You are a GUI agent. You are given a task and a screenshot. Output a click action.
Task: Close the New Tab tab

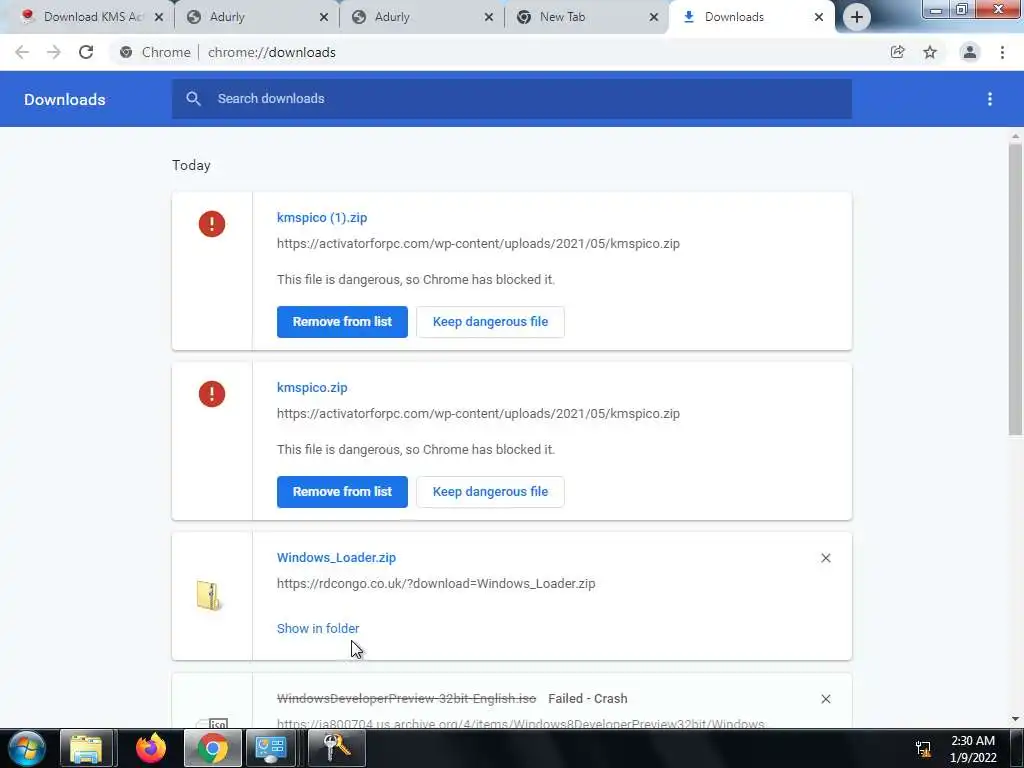point(654,18)
